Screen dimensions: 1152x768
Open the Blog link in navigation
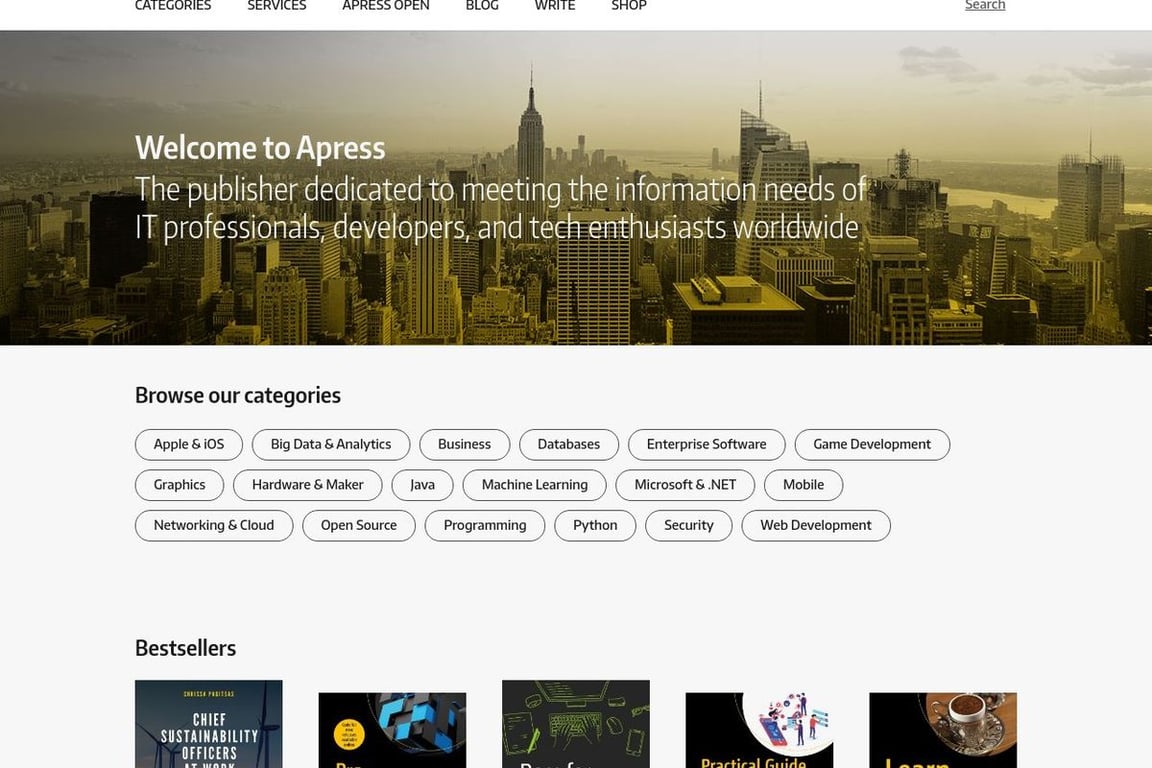[x=482, y=6]
